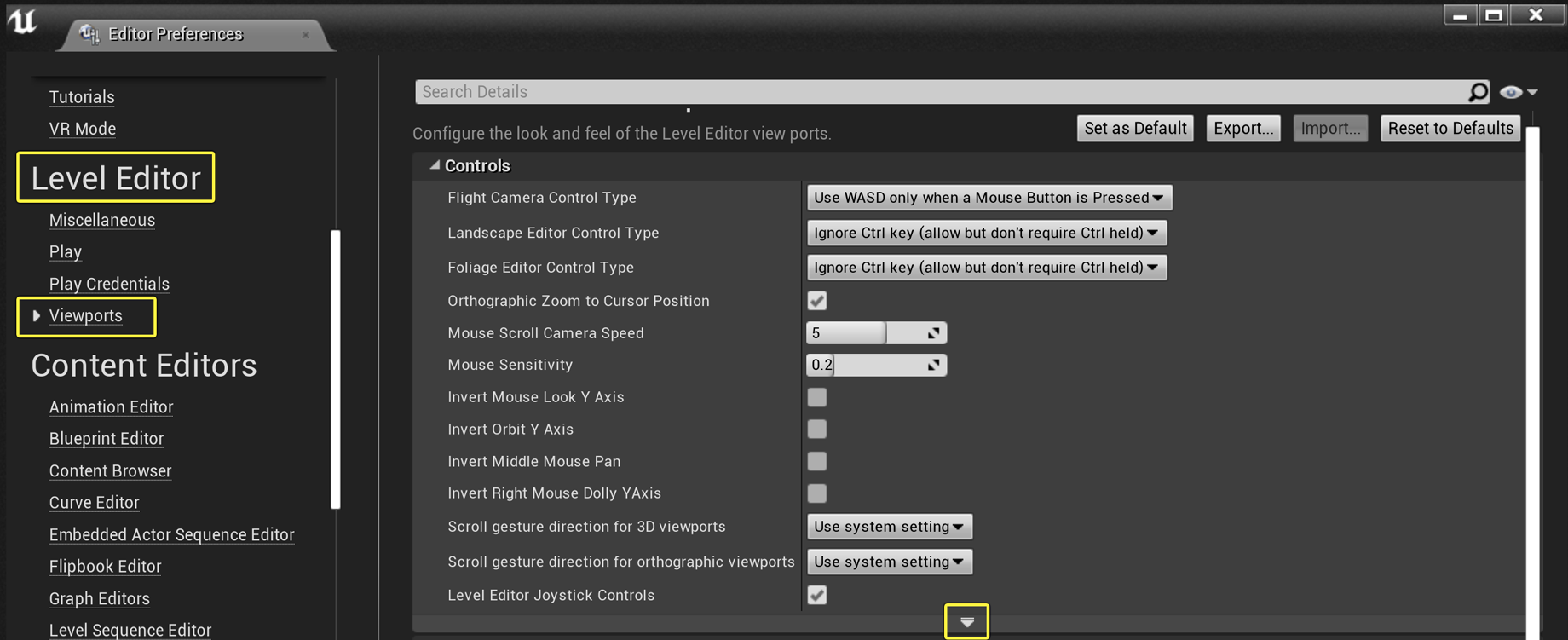The width and height of the screenshot is (1568, 640).
Task: Collapse the Controls section triangle
Action: pos(435,165)
